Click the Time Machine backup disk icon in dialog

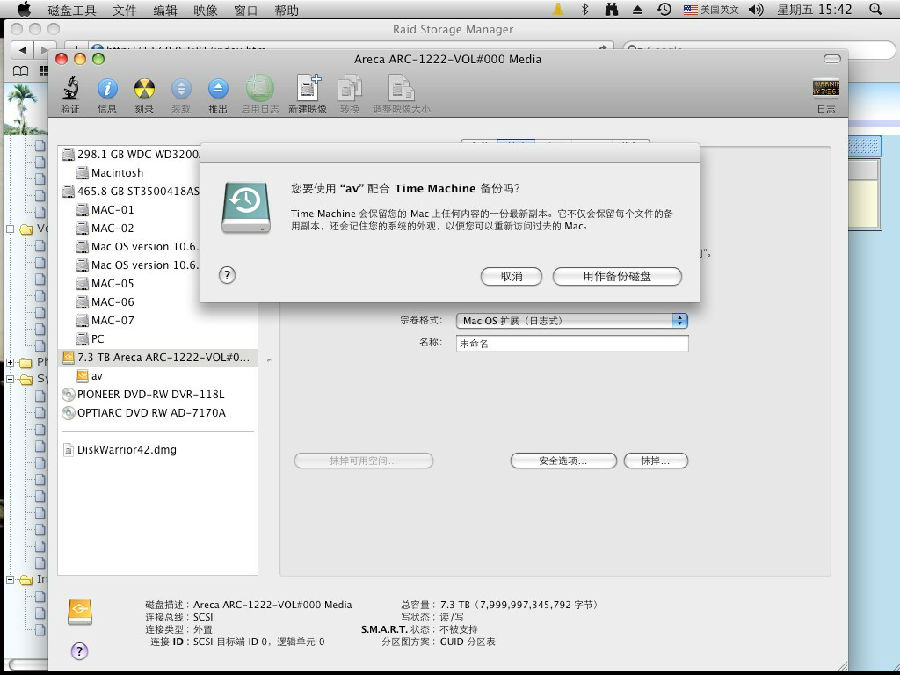tap(246, 207)
